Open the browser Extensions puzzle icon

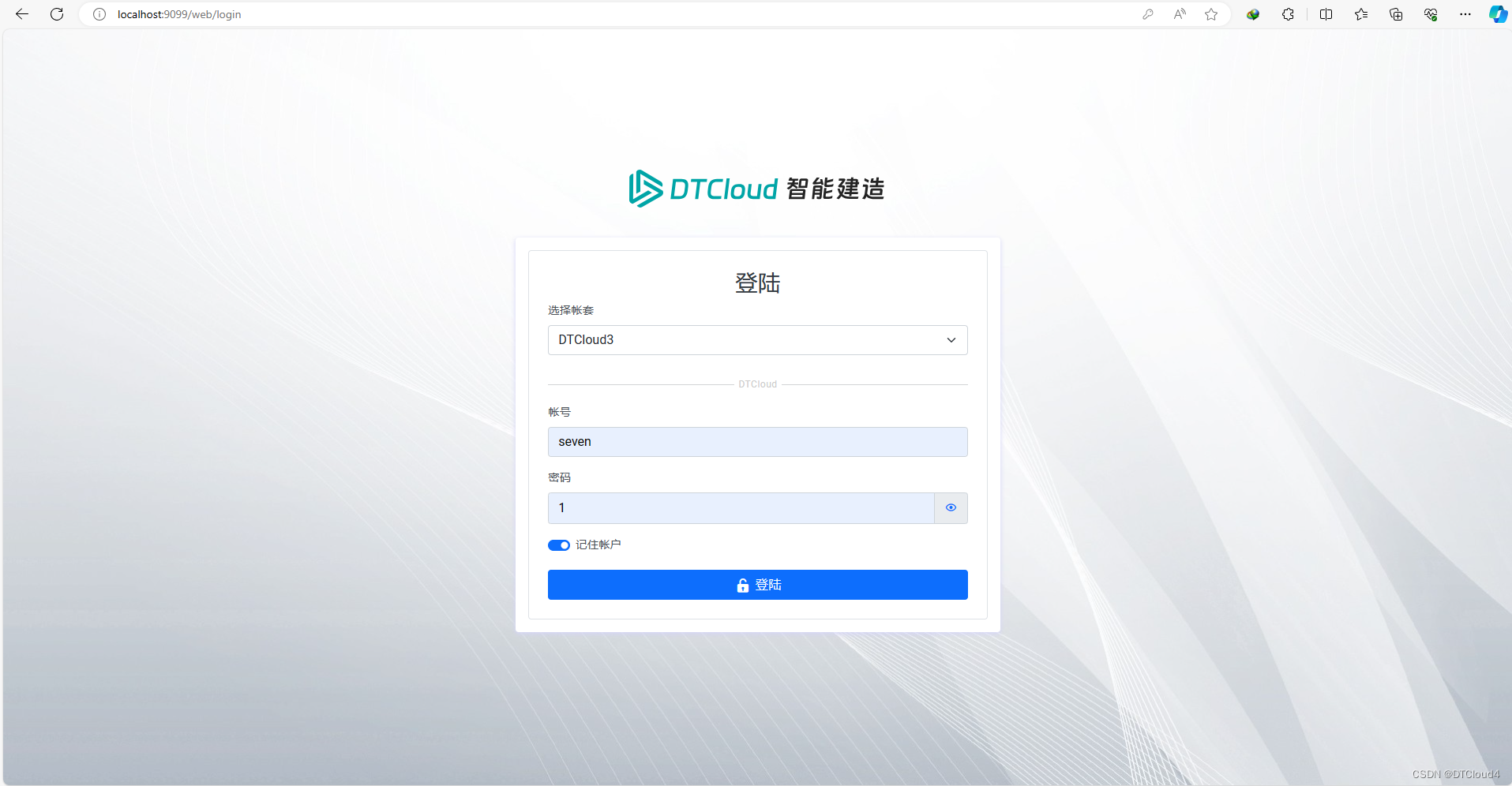(1288, 14)
